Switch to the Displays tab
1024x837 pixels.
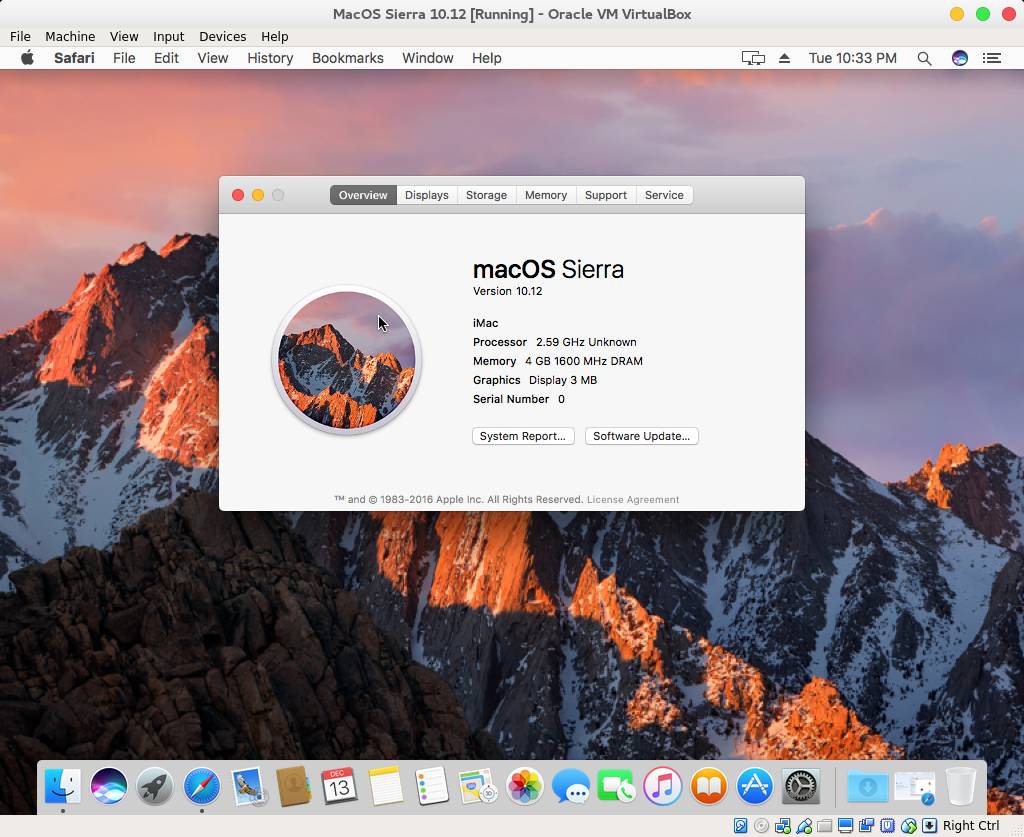426,195
